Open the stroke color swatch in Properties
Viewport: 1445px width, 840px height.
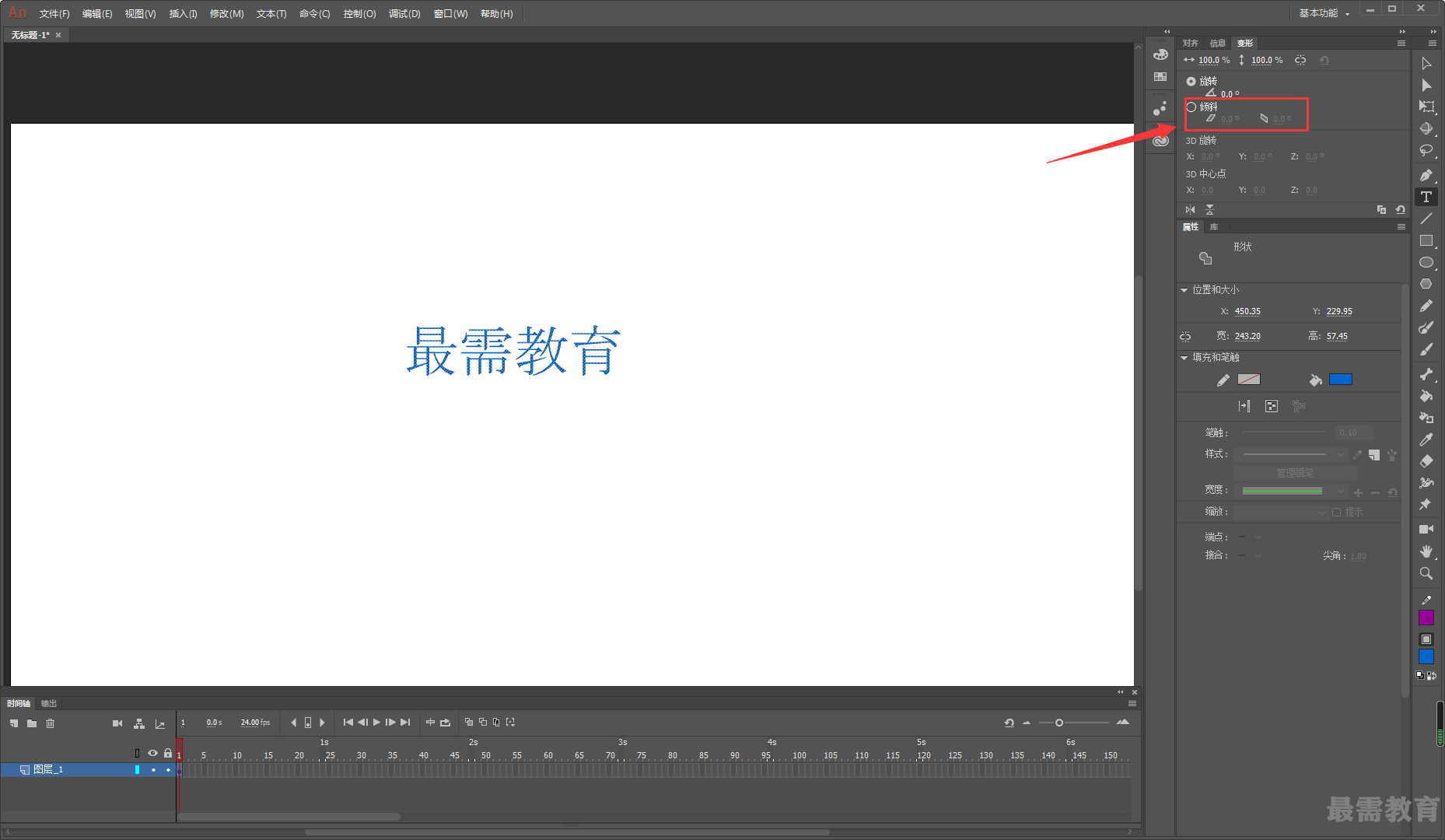pos(1249,380)
